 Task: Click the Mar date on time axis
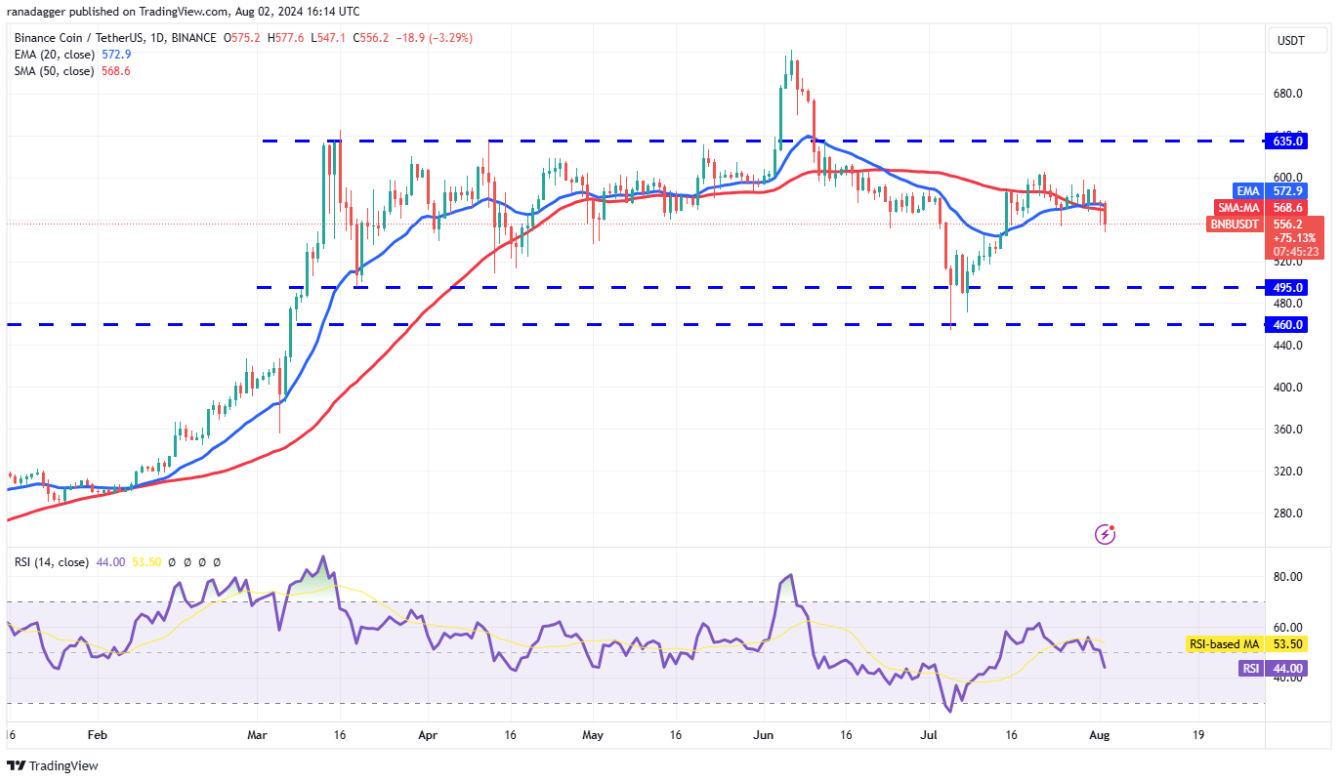(x=257, y=733)
